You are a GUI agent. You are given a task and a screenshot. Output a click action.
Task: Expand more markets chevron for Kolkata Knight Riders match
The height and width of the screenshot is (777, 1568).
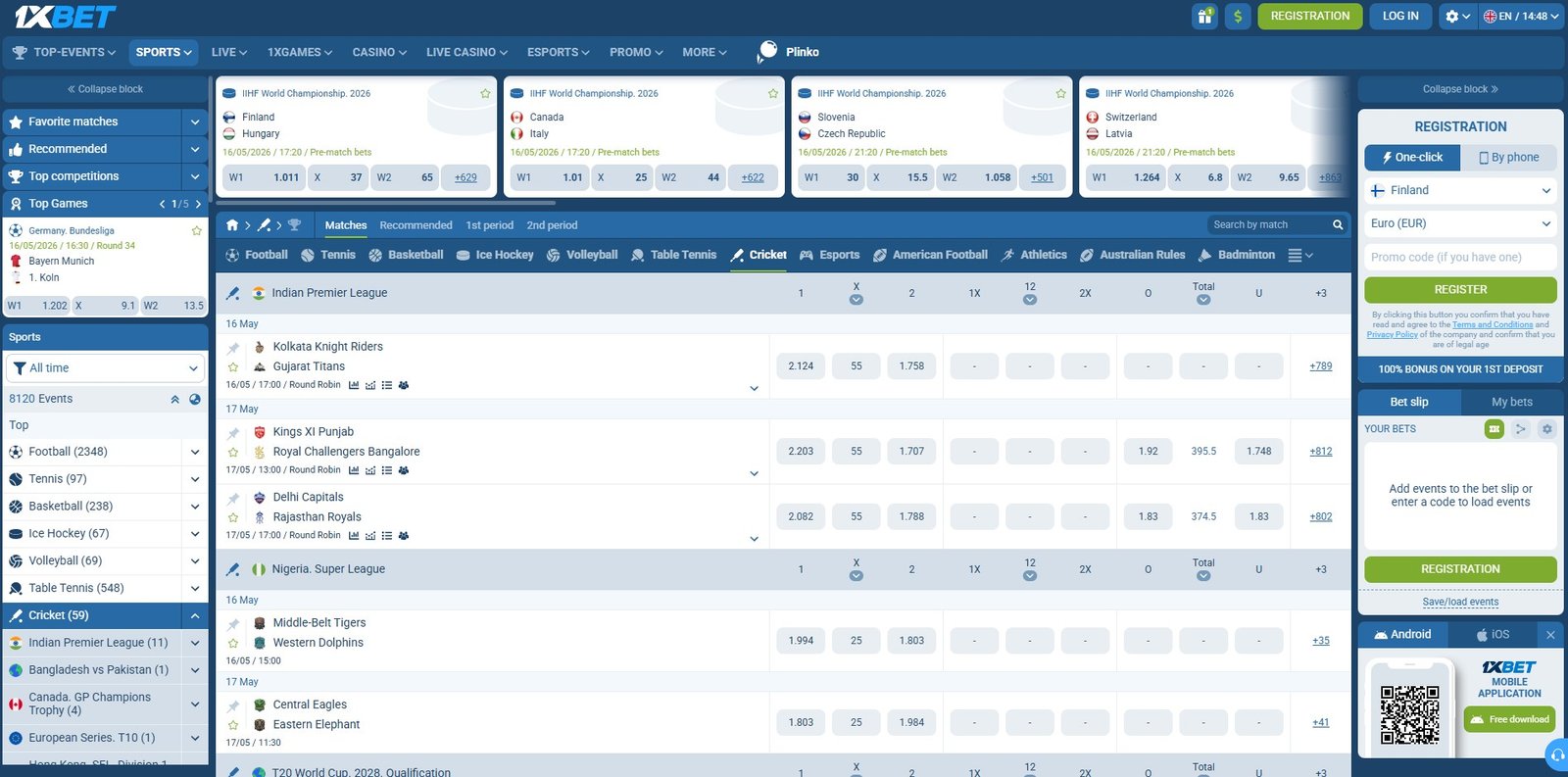click(754, 389)
